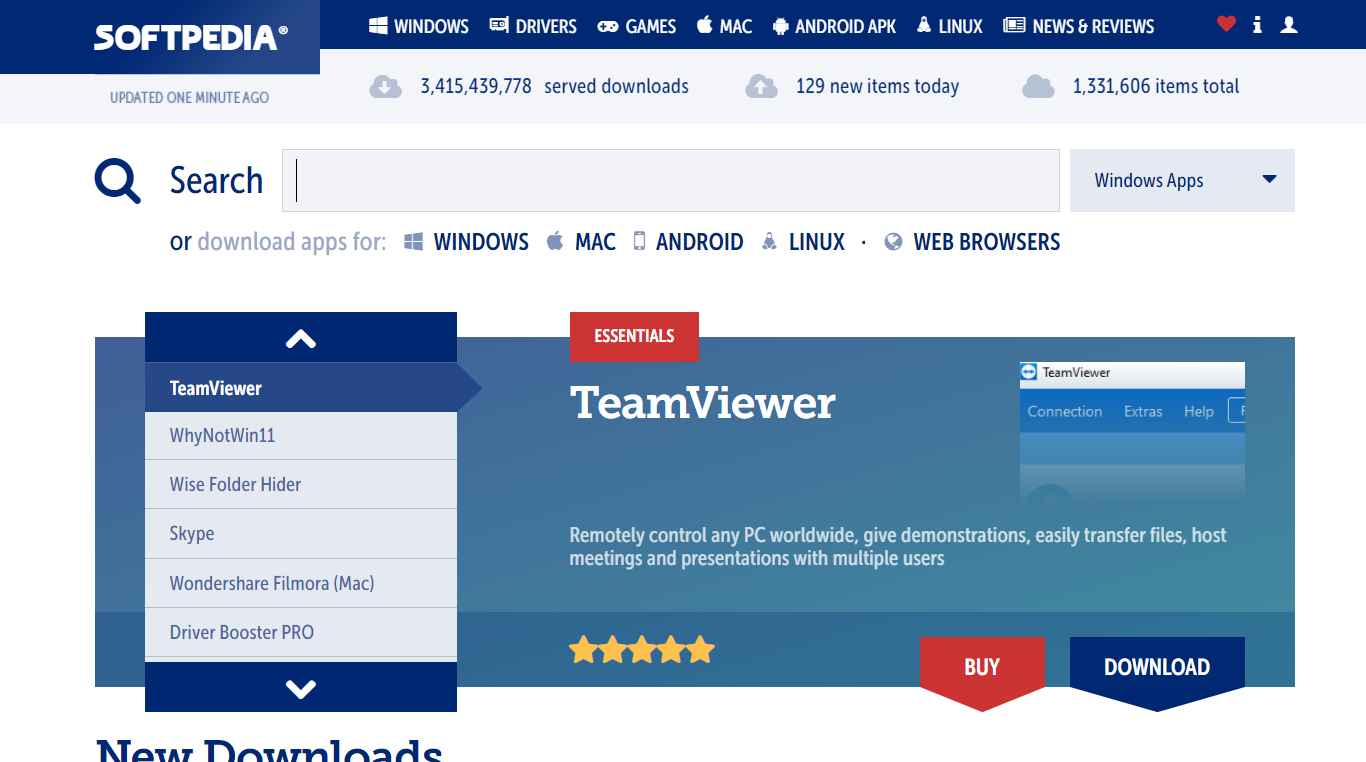Image resolution: width=1366 pixels, height=762 pixels.
Task: Click the '1,331,606 items total' text
Action: [1156, 86]
